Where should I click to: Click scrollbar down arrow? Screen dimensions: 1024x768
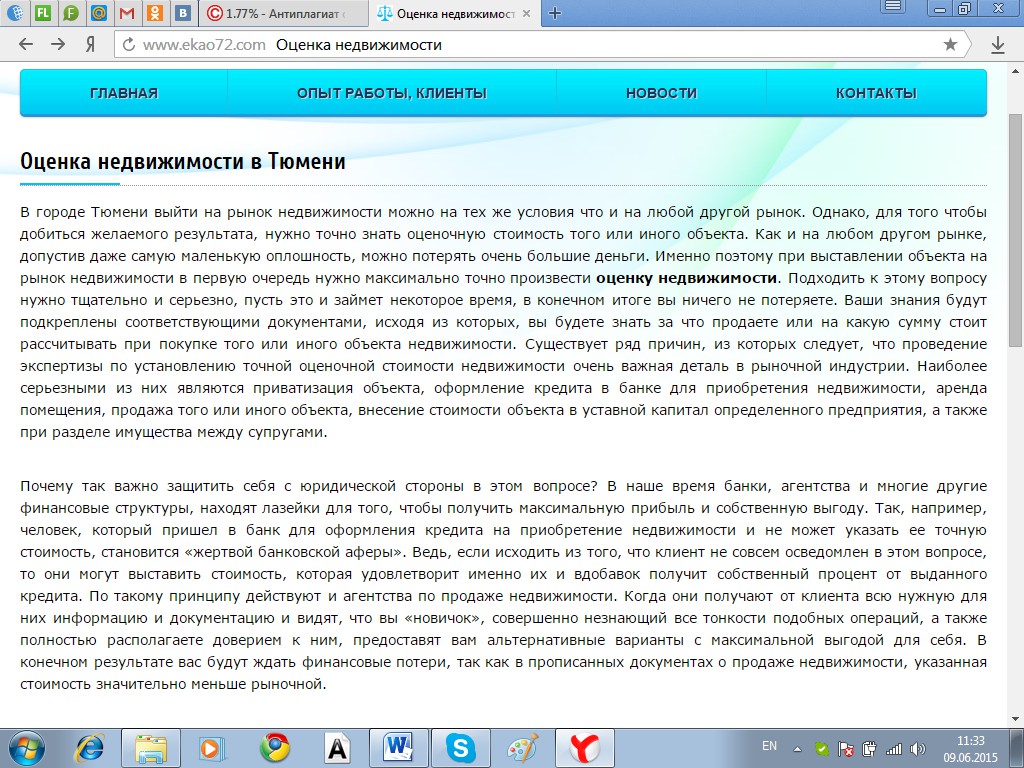(x=1016, y=718)
